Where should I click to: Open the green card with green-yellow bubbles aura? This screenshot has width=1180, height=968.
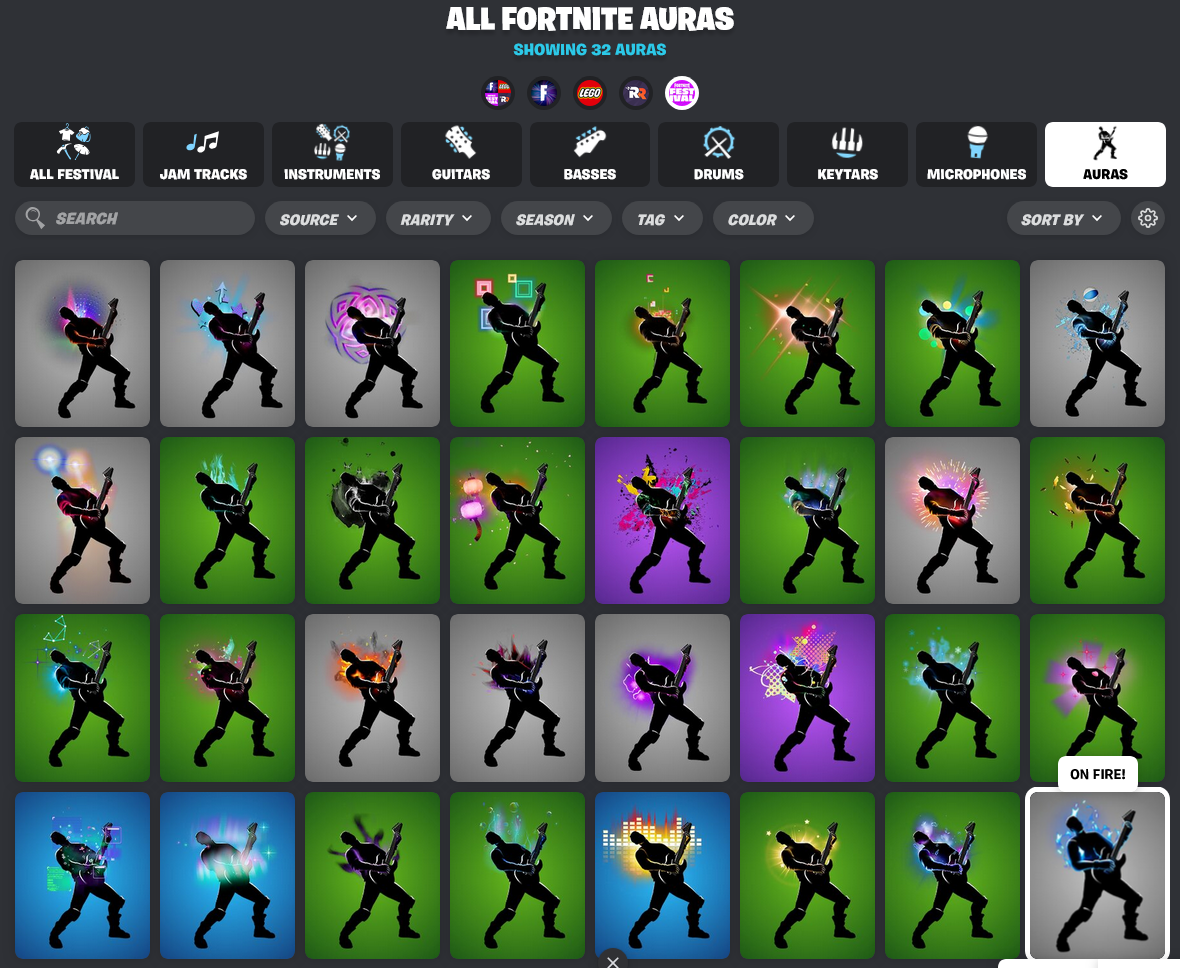(953, 343)
